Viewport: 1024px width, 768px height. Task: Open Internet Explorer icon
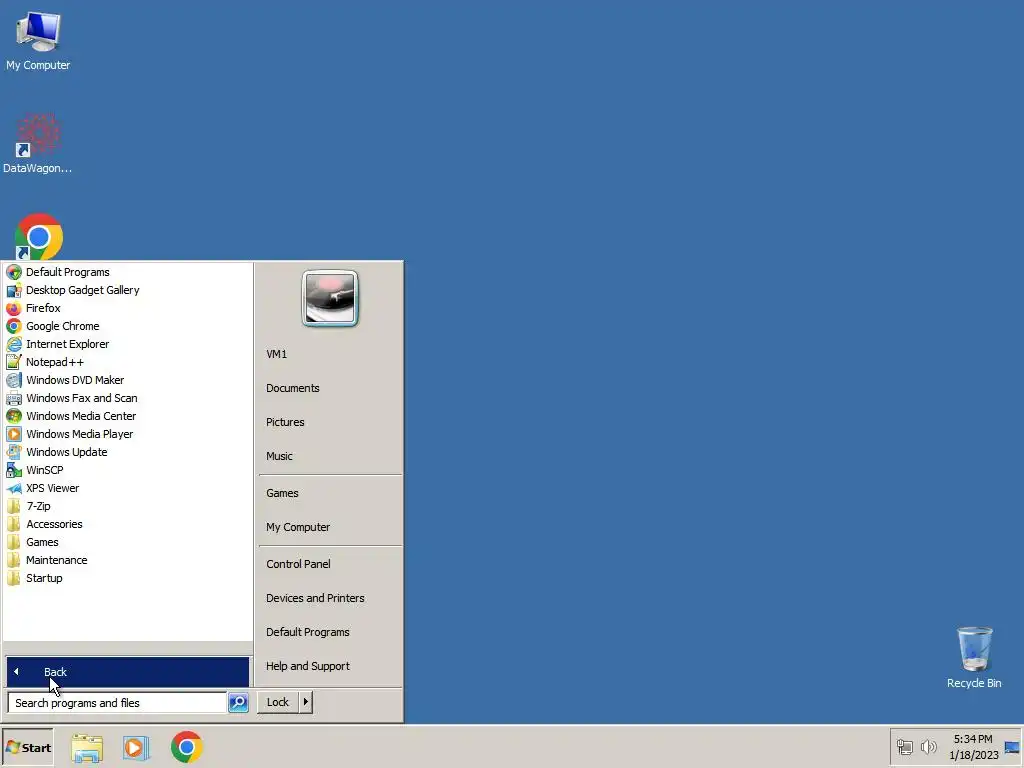14,344
